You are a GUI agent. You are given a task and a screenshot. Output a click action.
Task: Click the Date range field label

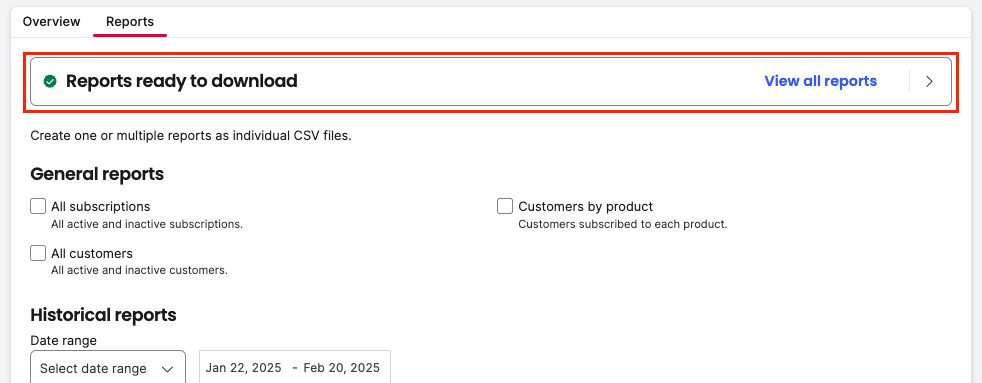64,340
